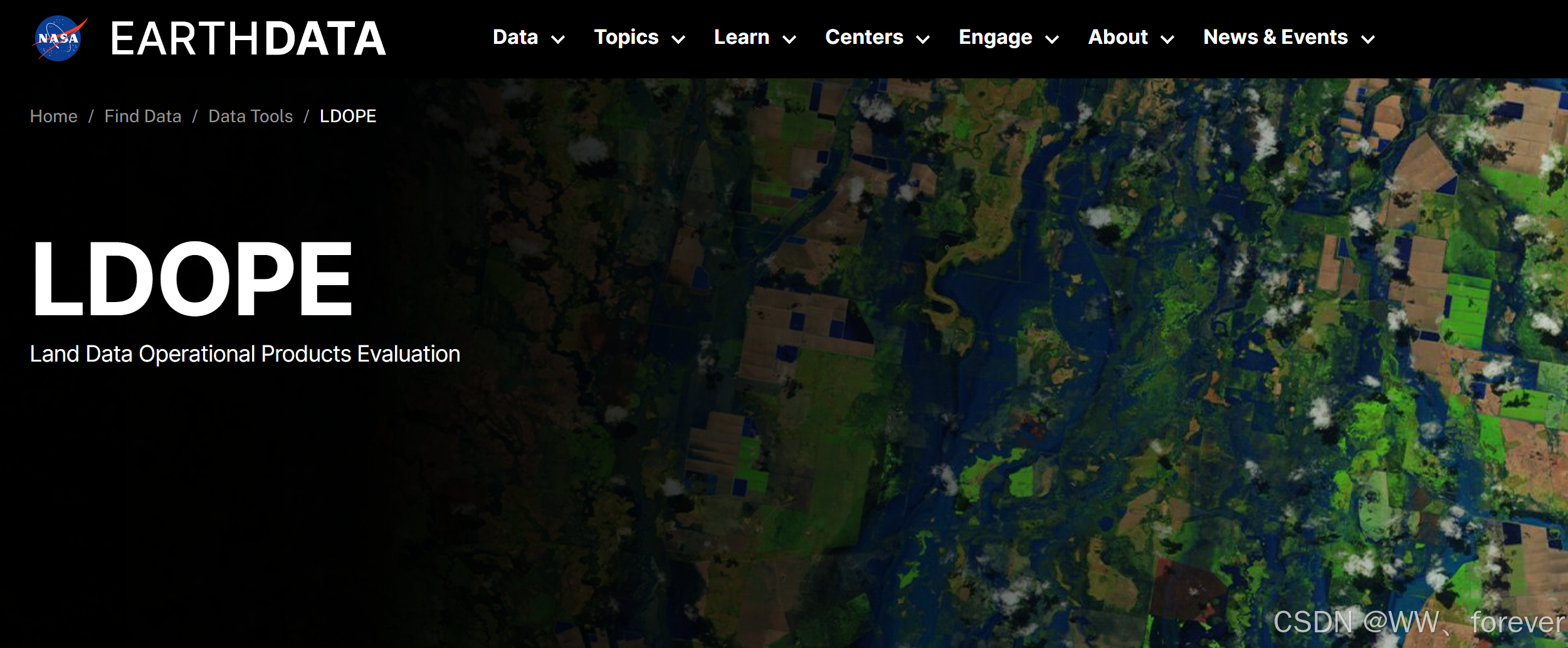The height and width of the screenshot is (648, 1568).
Task: Navigate to Data Tools breadcrumb
Action: click(251, 116)
